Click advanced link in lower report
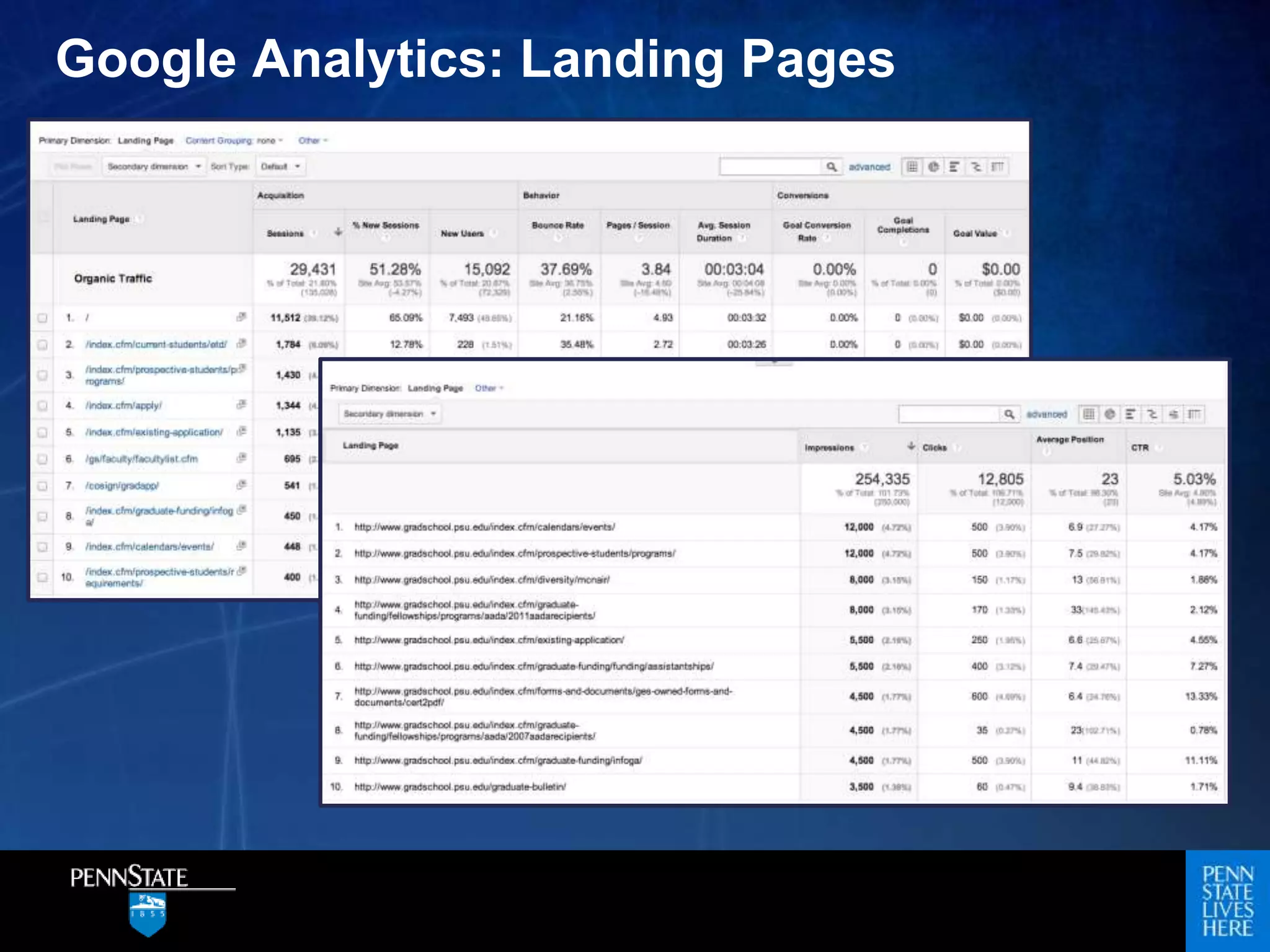Image resolution: width=1270 pixels, height=952 pixels. (x=1047, y=415)
